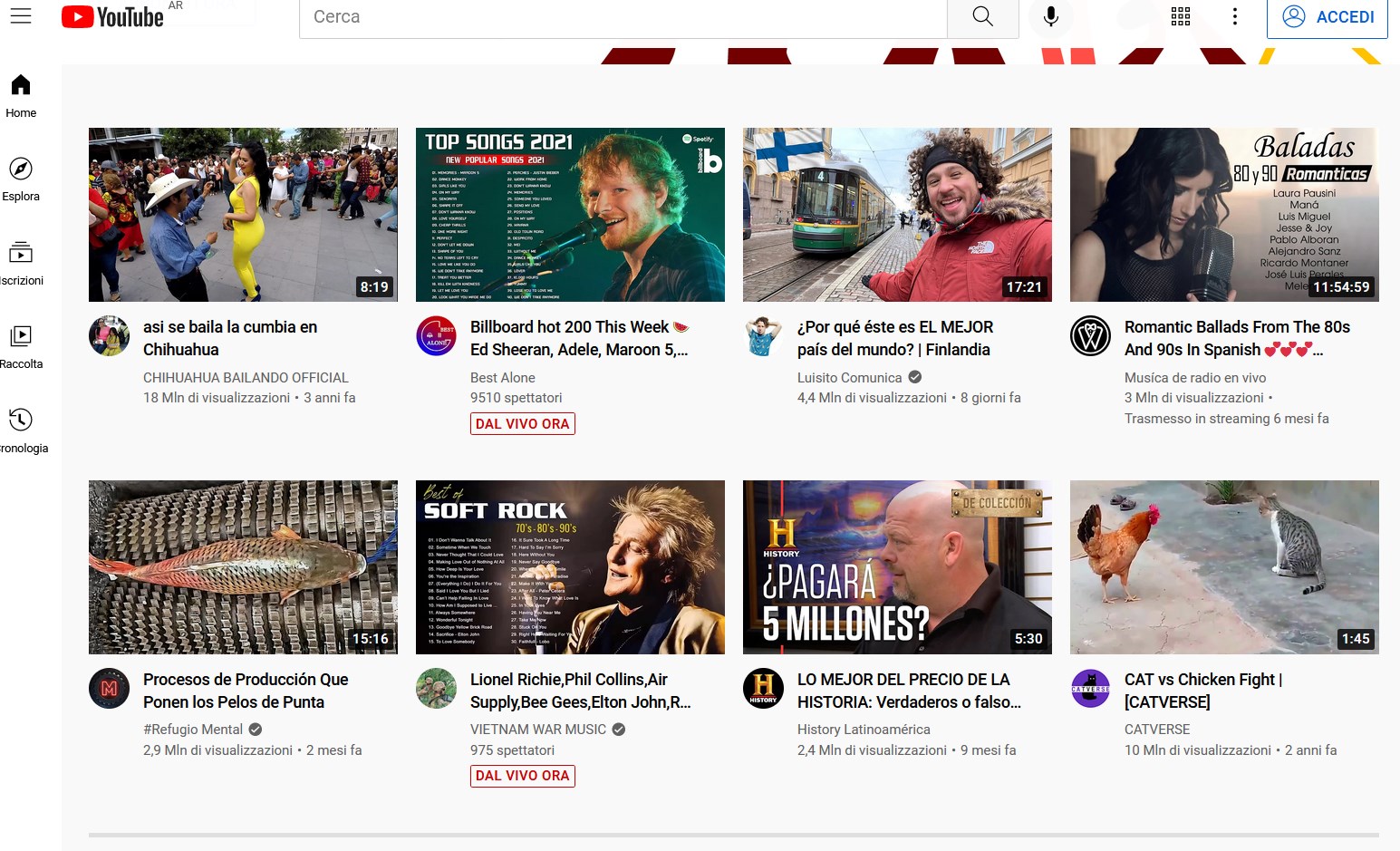Click verified checkmark beside #Refugio Mental

[256, 730]
